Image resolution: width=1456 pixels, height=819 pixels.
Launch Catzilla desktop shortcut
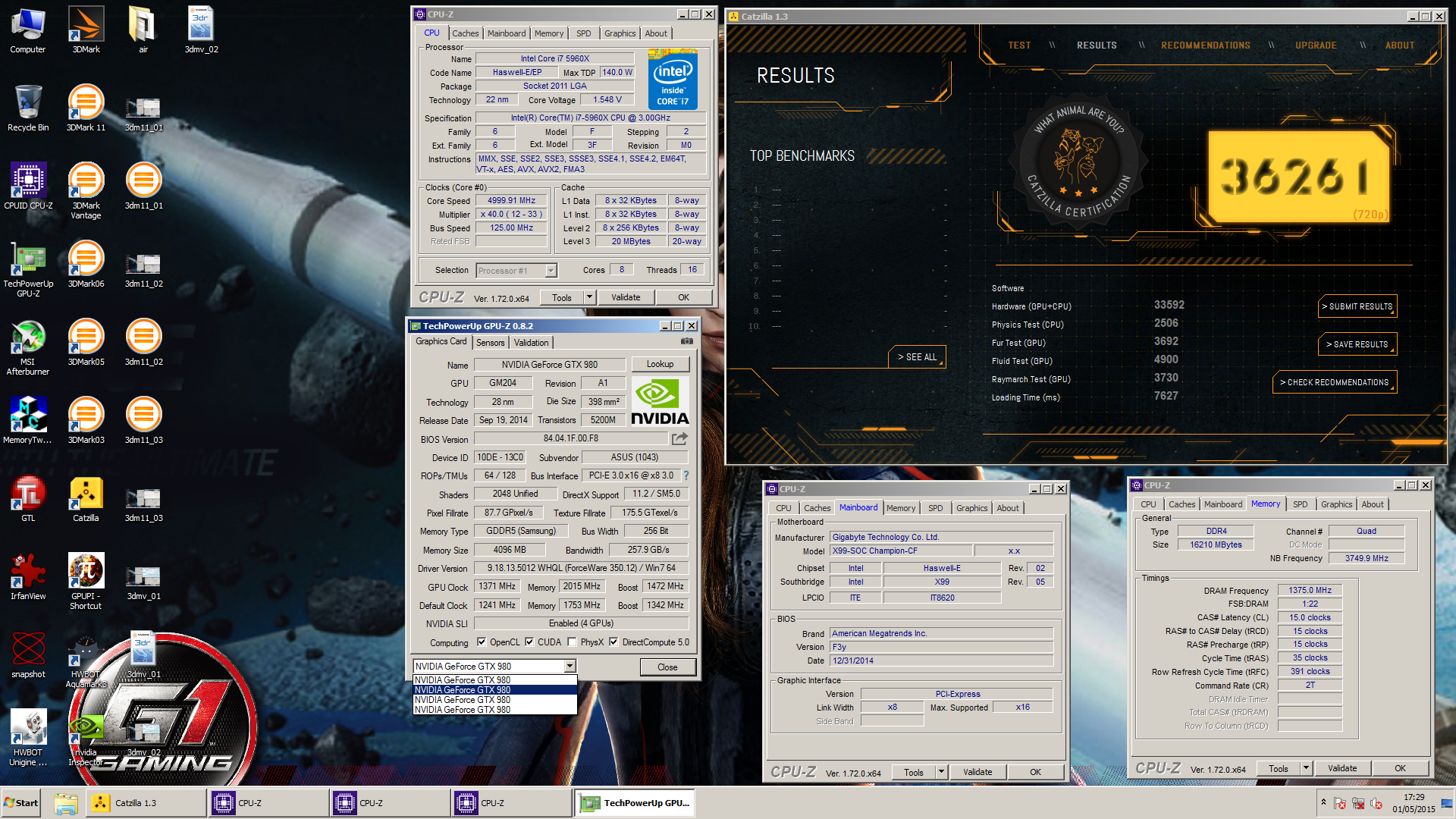86,498
